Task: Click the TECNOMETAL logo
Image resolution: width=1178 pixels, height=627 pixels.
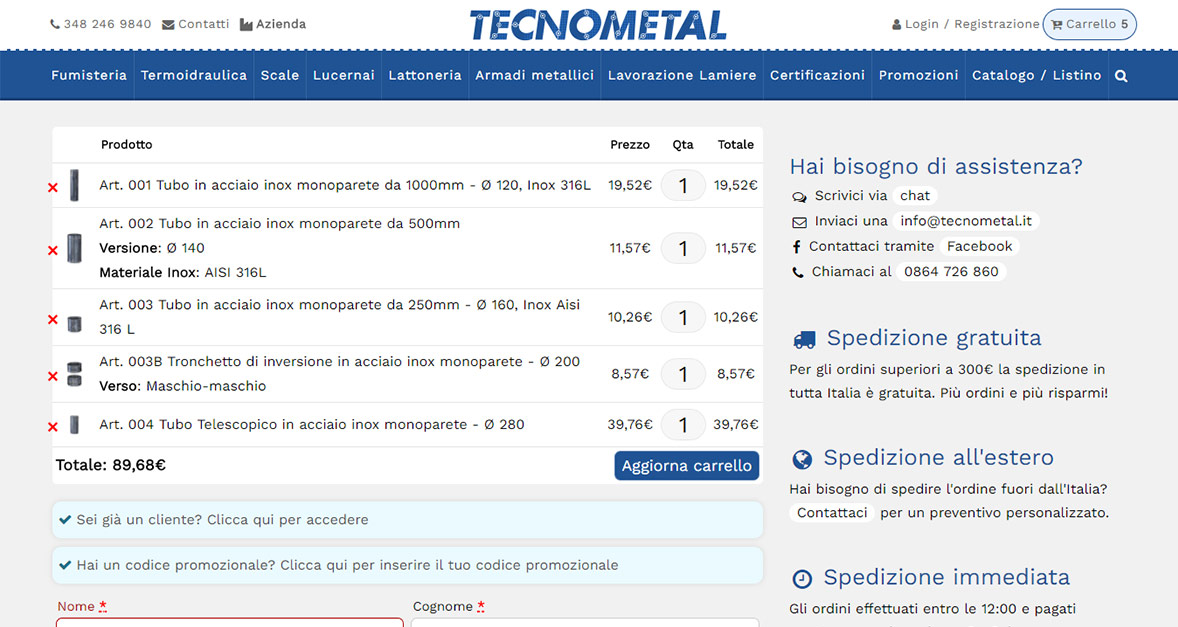Action: 598,26
